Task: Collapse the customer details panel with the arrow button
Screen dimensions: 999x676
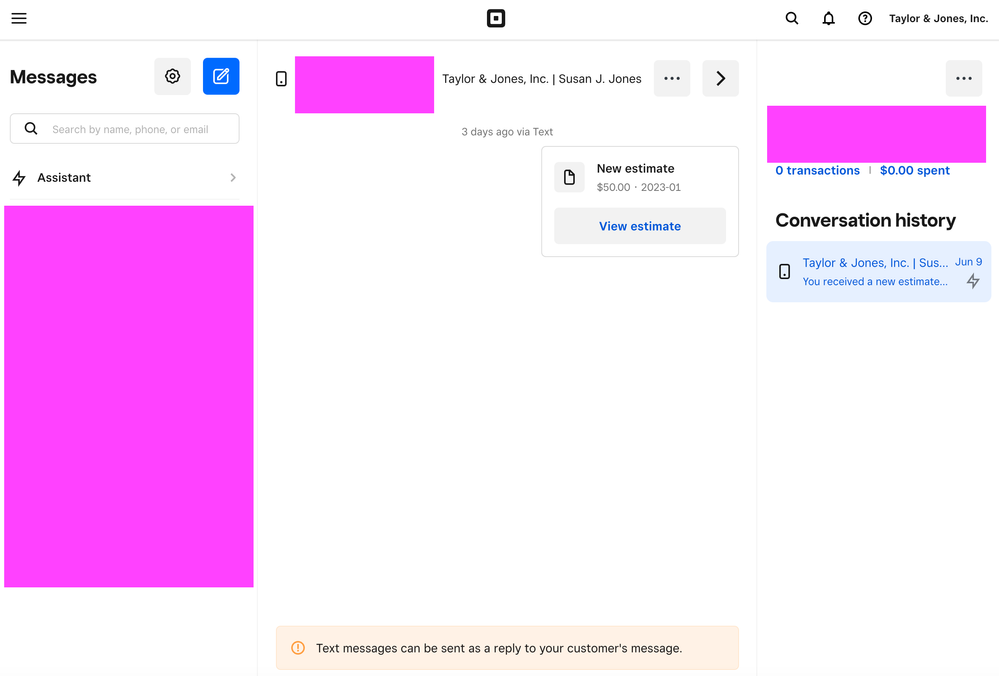Action: [720, 79]
